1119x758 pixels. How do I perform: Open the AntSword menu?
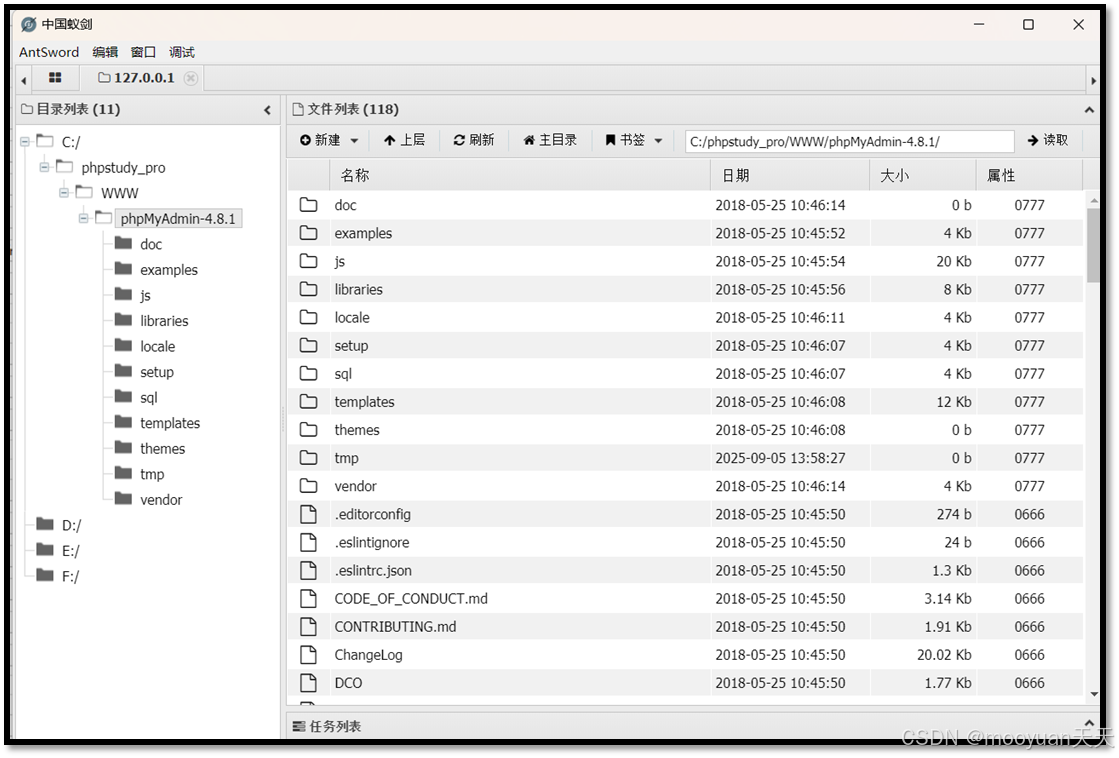pyautogui.click(x=49, y=52)
